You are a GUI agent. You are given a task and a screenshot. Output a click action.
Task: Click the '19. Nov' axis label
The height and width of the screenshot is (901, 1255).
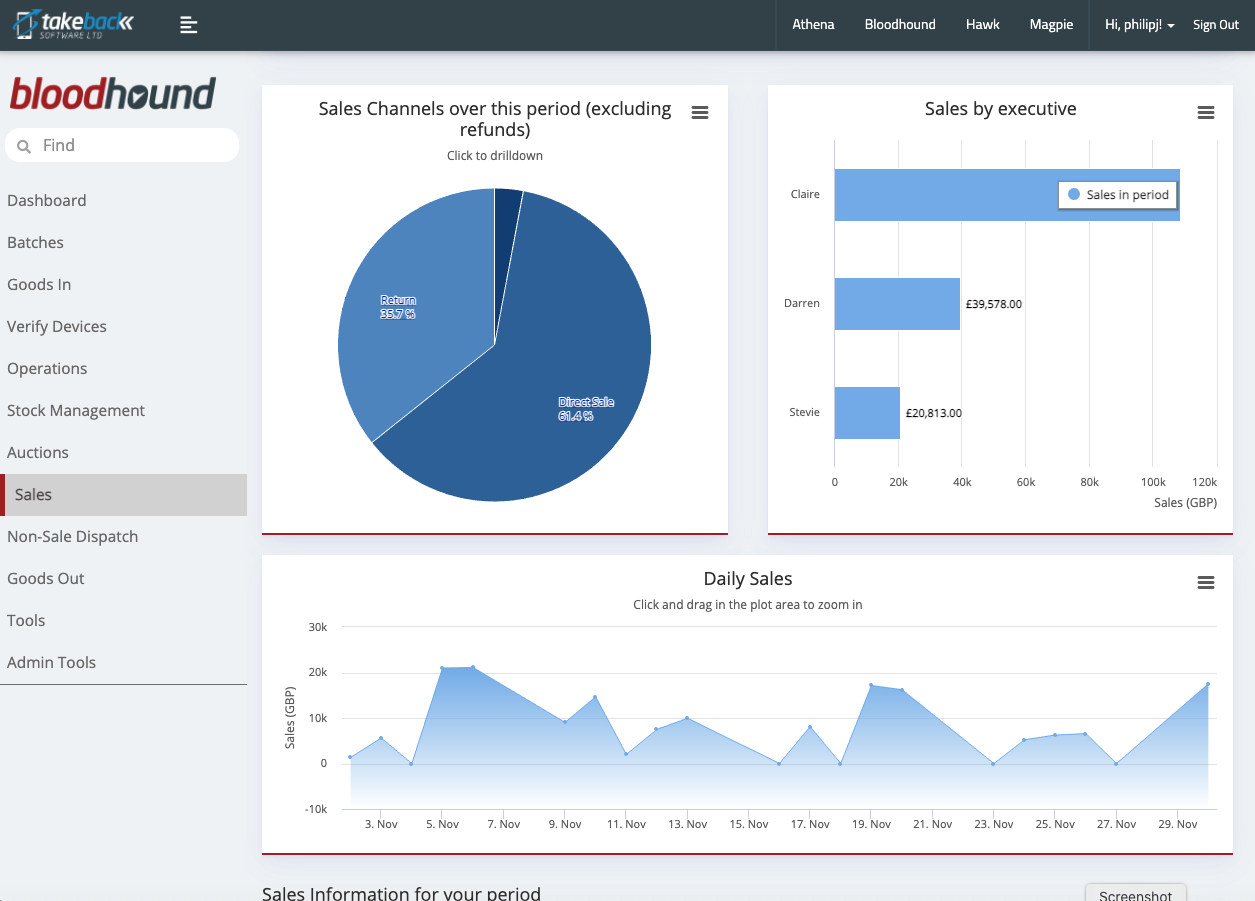click(x=870, y=824)
